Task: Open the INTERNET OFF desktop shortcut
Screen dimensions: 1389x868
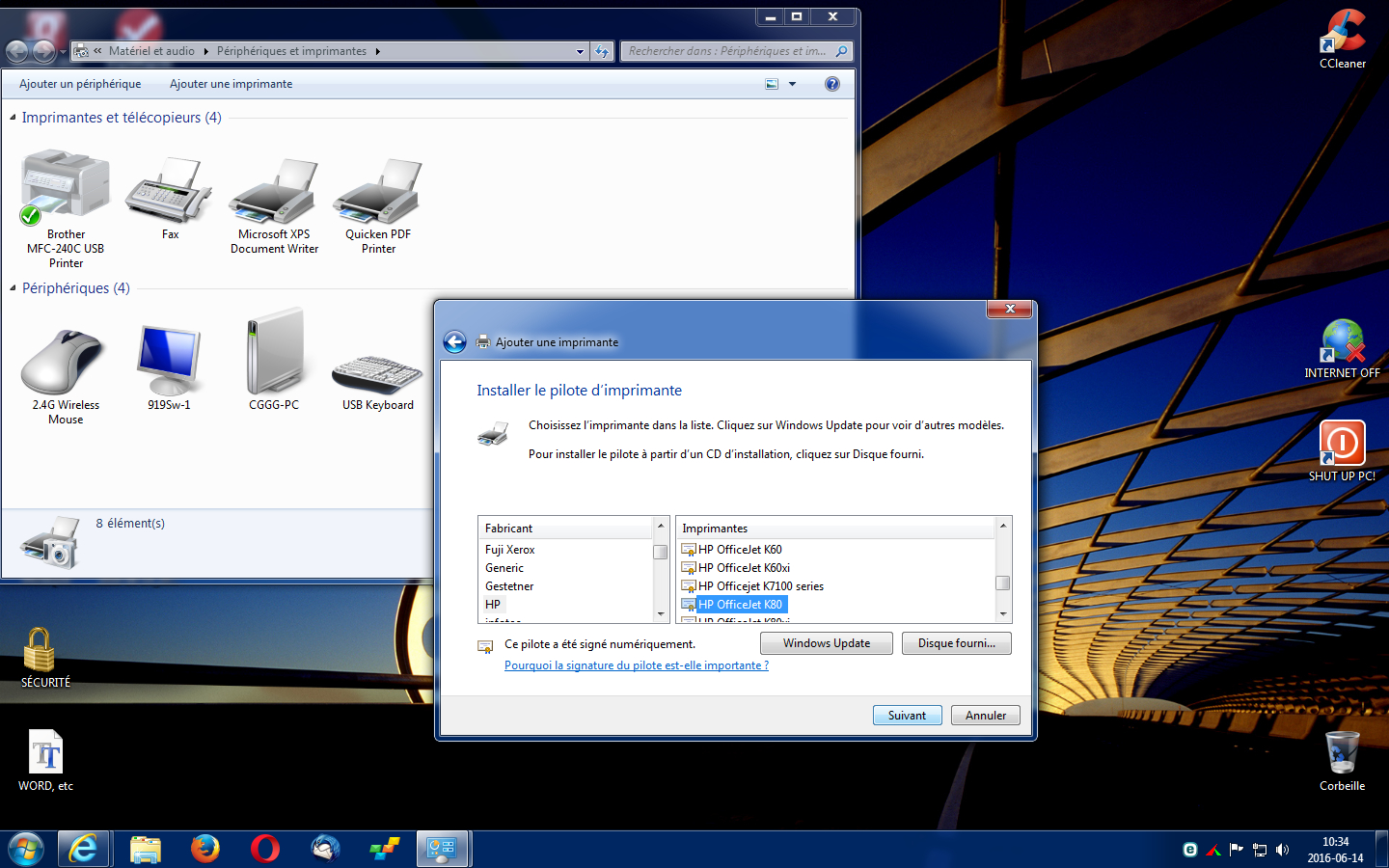Action: click(x=1343, y=348)
